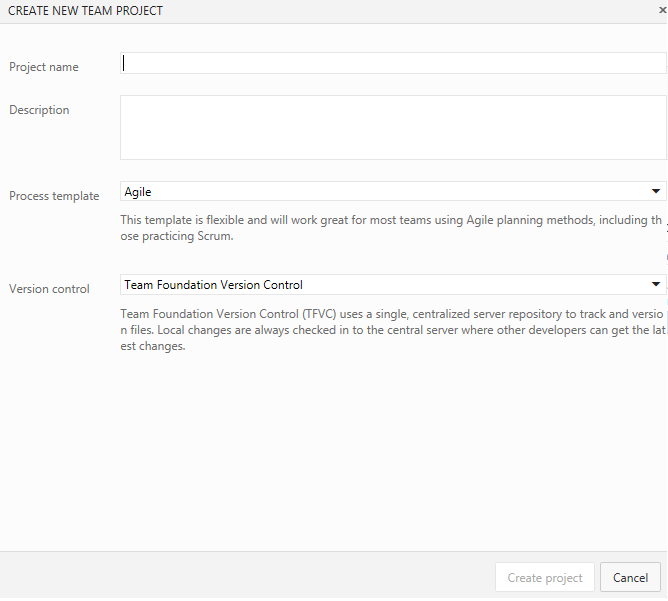Click the Process template dropdown arrow
The height and width of the screenshot is (601, 668).
point(656,191)
